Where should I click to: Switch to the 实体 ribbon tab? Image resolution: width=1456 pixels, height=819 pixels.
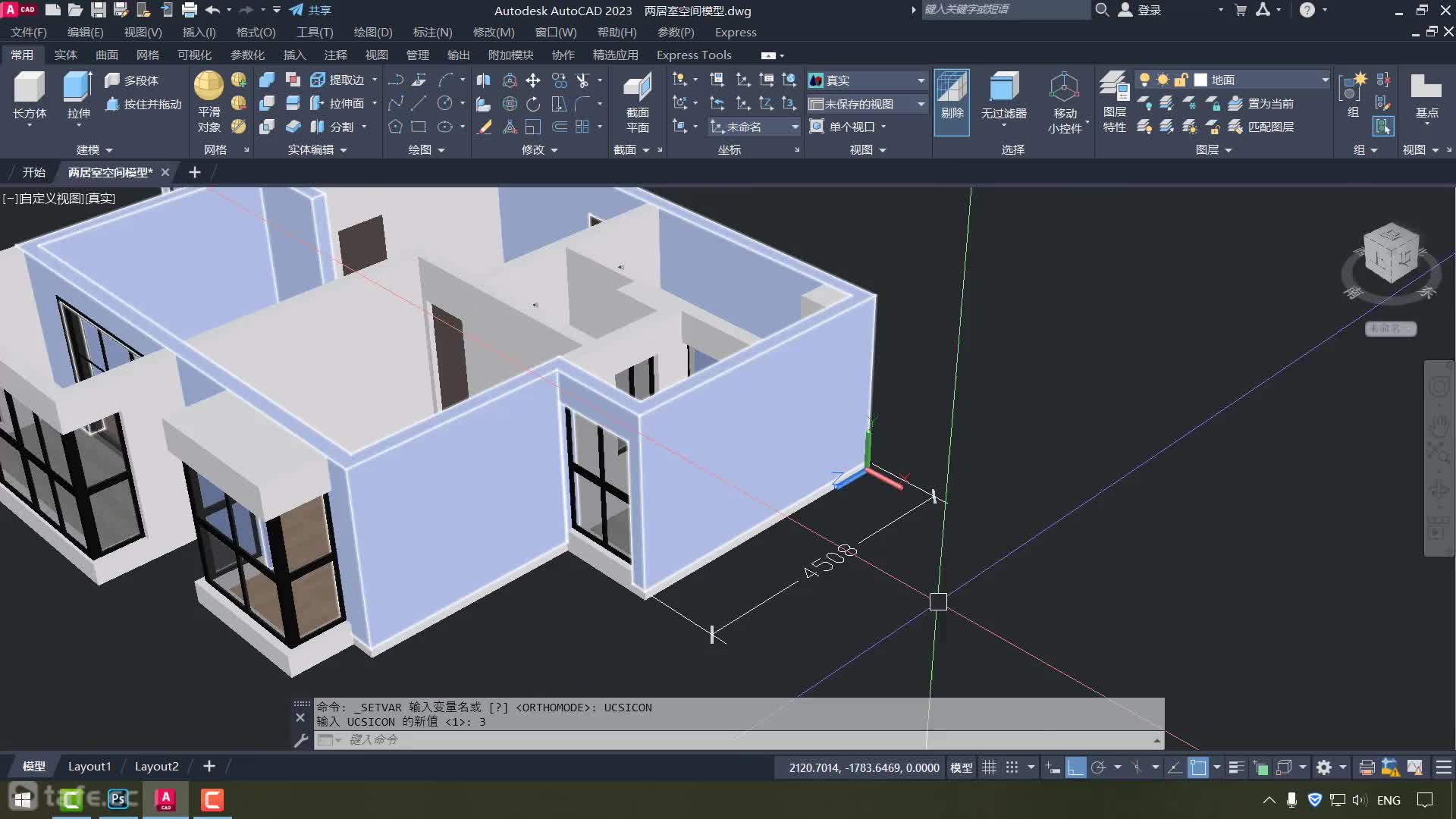pyautogui.click(x=66, y=55)
